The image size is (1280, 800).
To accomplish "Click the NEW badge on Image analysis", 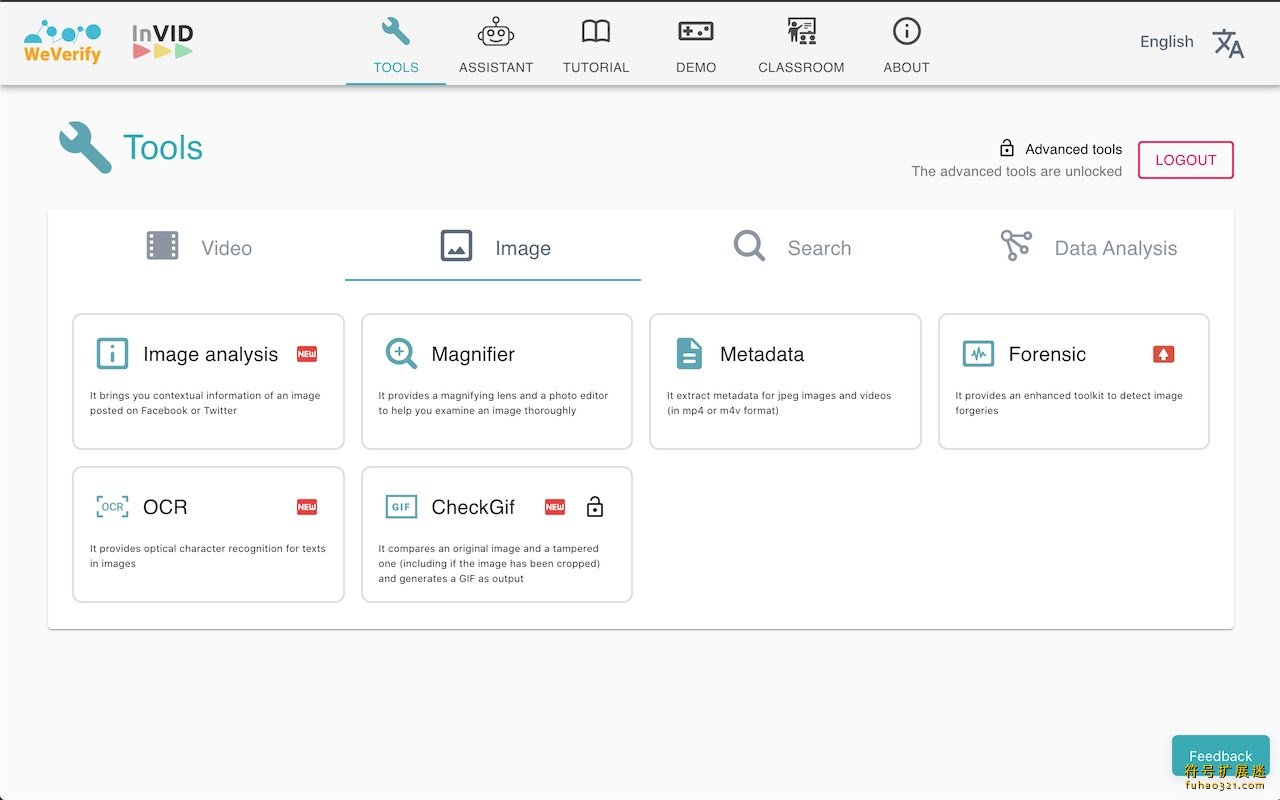I will click(x=307, y=354).
